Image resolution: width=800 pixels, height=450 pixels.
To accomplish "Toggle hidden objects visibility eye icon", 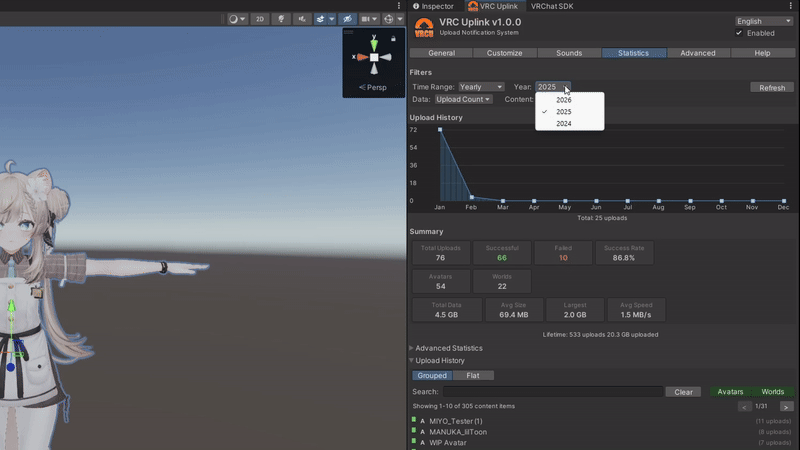I will [x=347, y=19].
